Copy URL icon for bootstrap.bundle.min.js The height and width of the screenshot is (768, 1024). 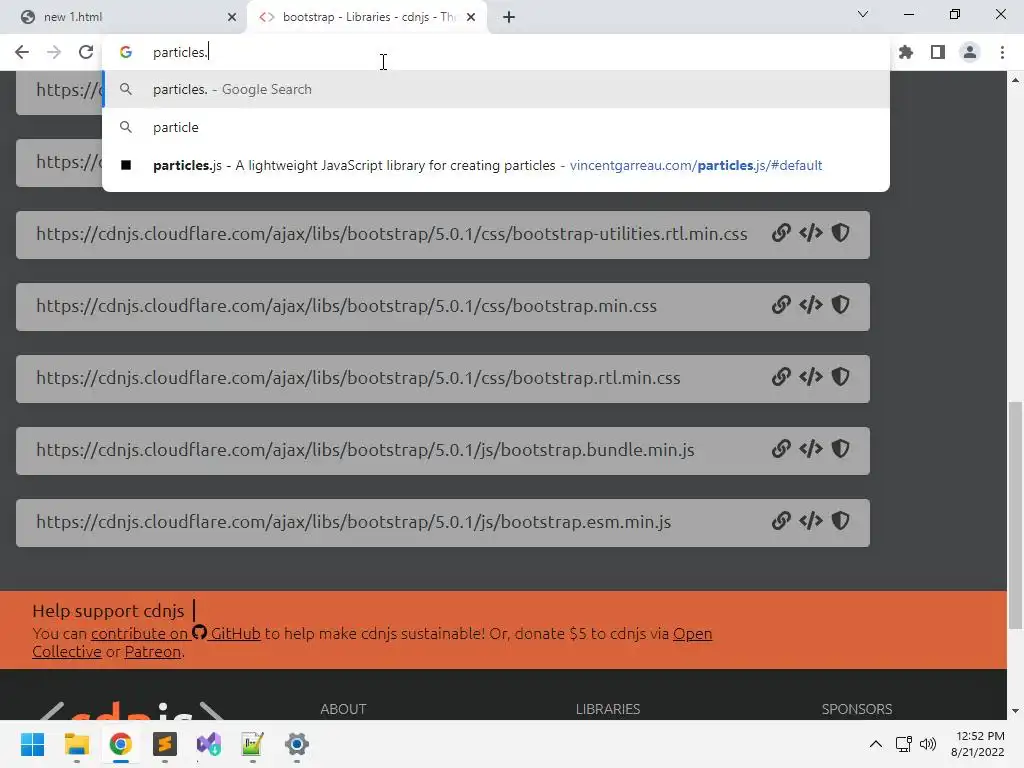point(781,449)
